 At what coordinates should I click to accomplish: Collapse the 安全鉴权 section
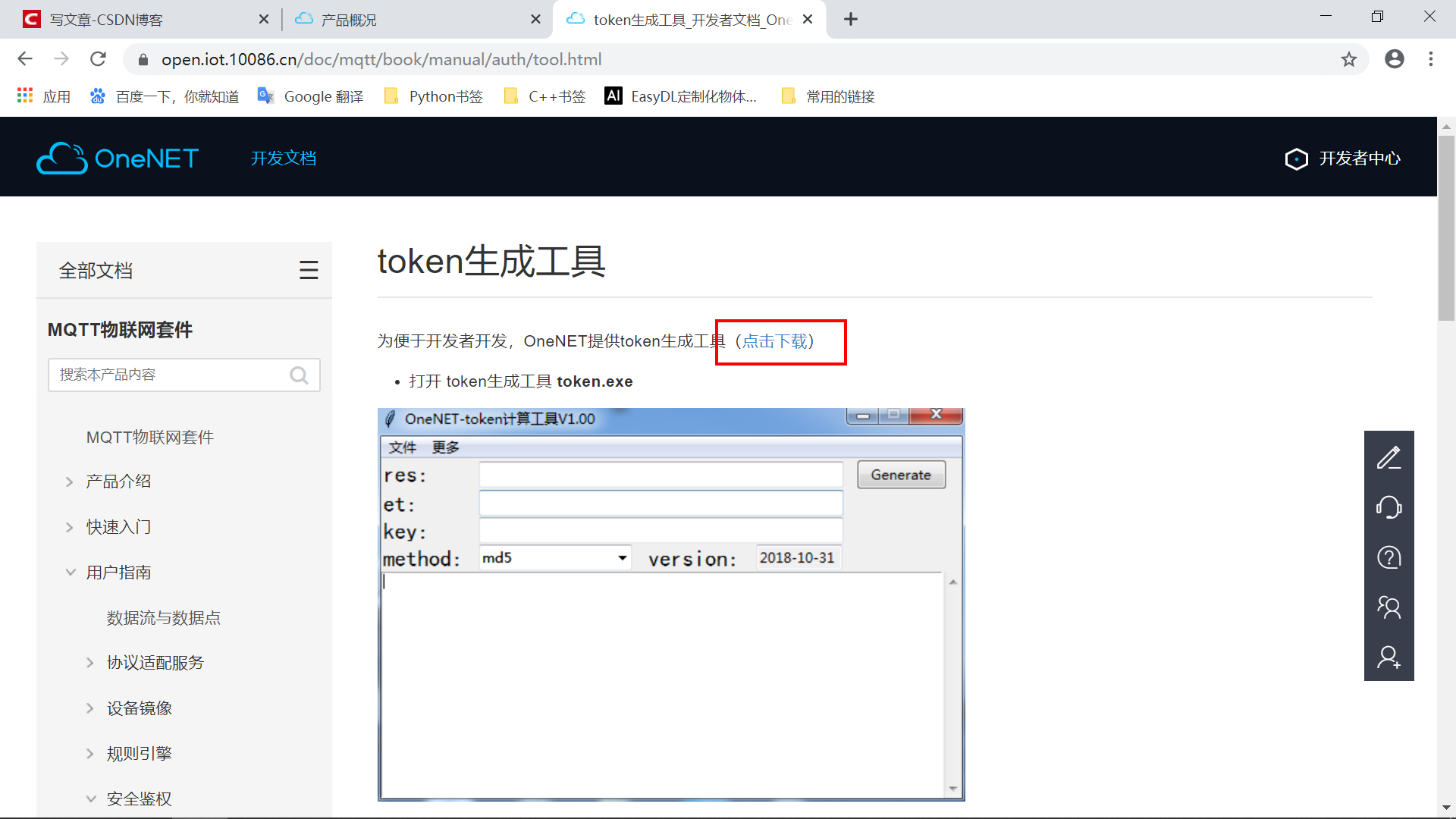pos(140,799)
